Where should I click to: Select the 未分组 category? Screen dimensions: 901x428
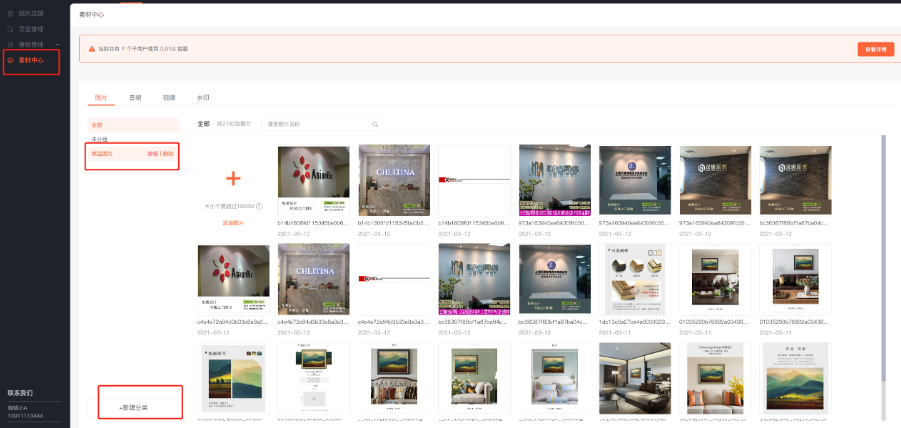tap(100, 139)
